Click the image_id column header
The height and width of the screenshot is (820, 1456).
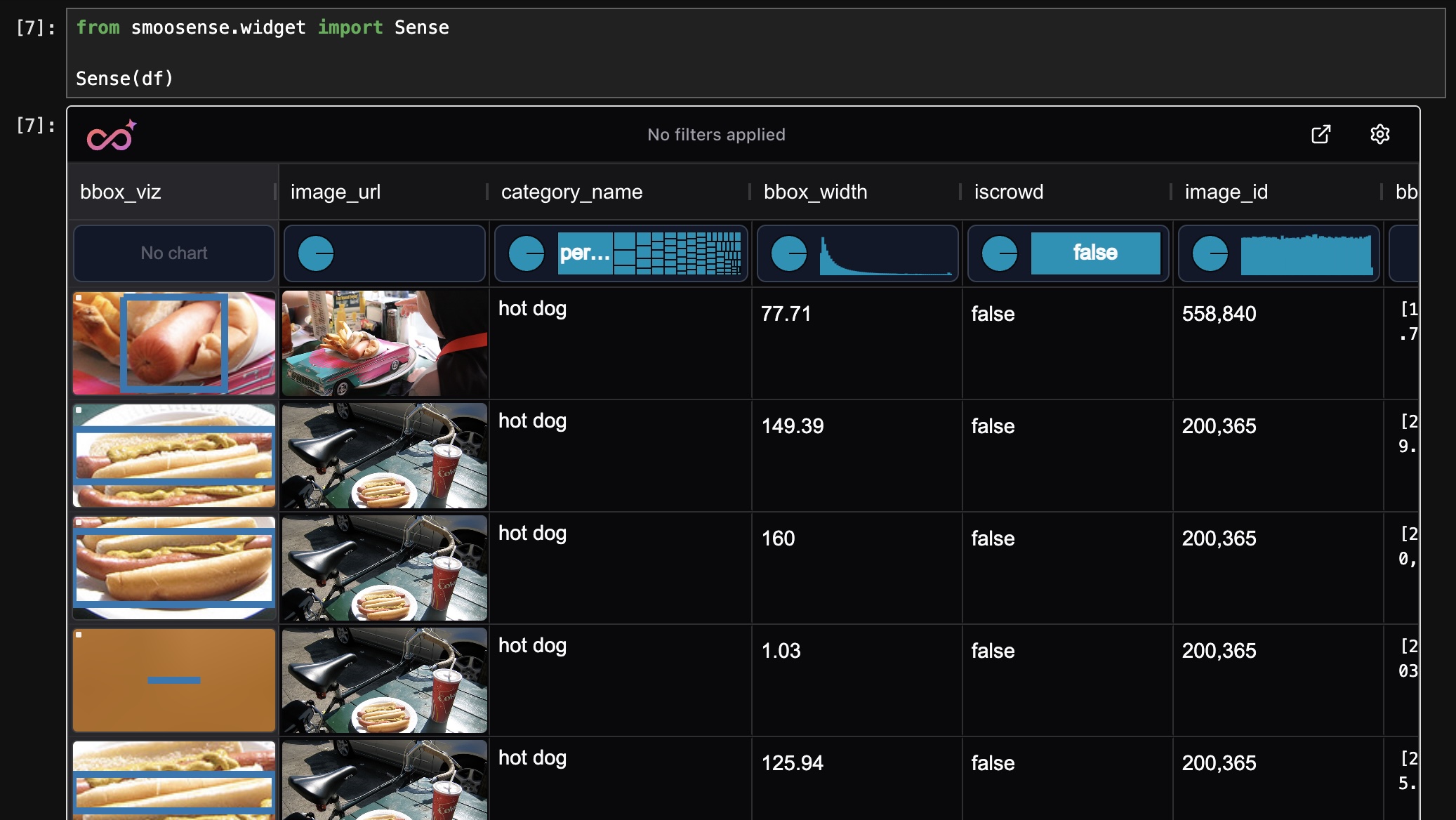1226,192
